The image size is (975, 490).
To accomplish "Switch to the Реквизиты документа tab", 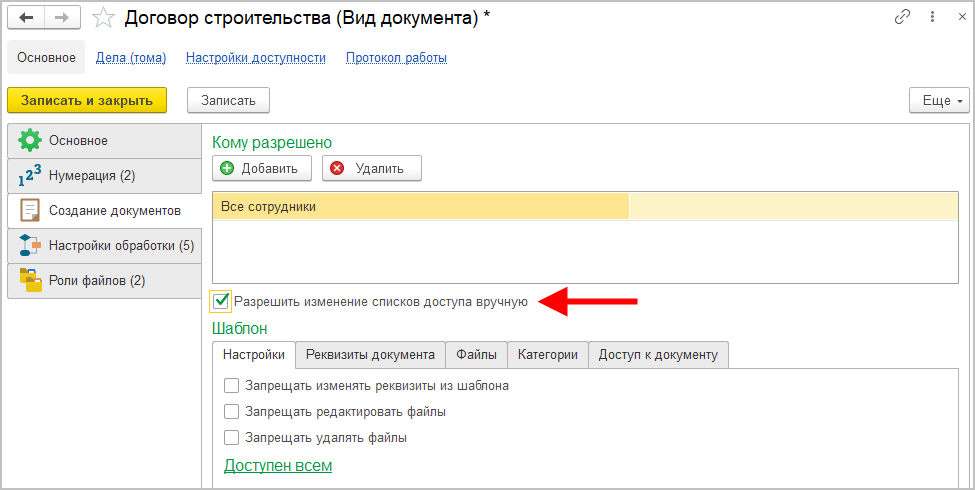I will pyautogui.click(x=370, y=354).
